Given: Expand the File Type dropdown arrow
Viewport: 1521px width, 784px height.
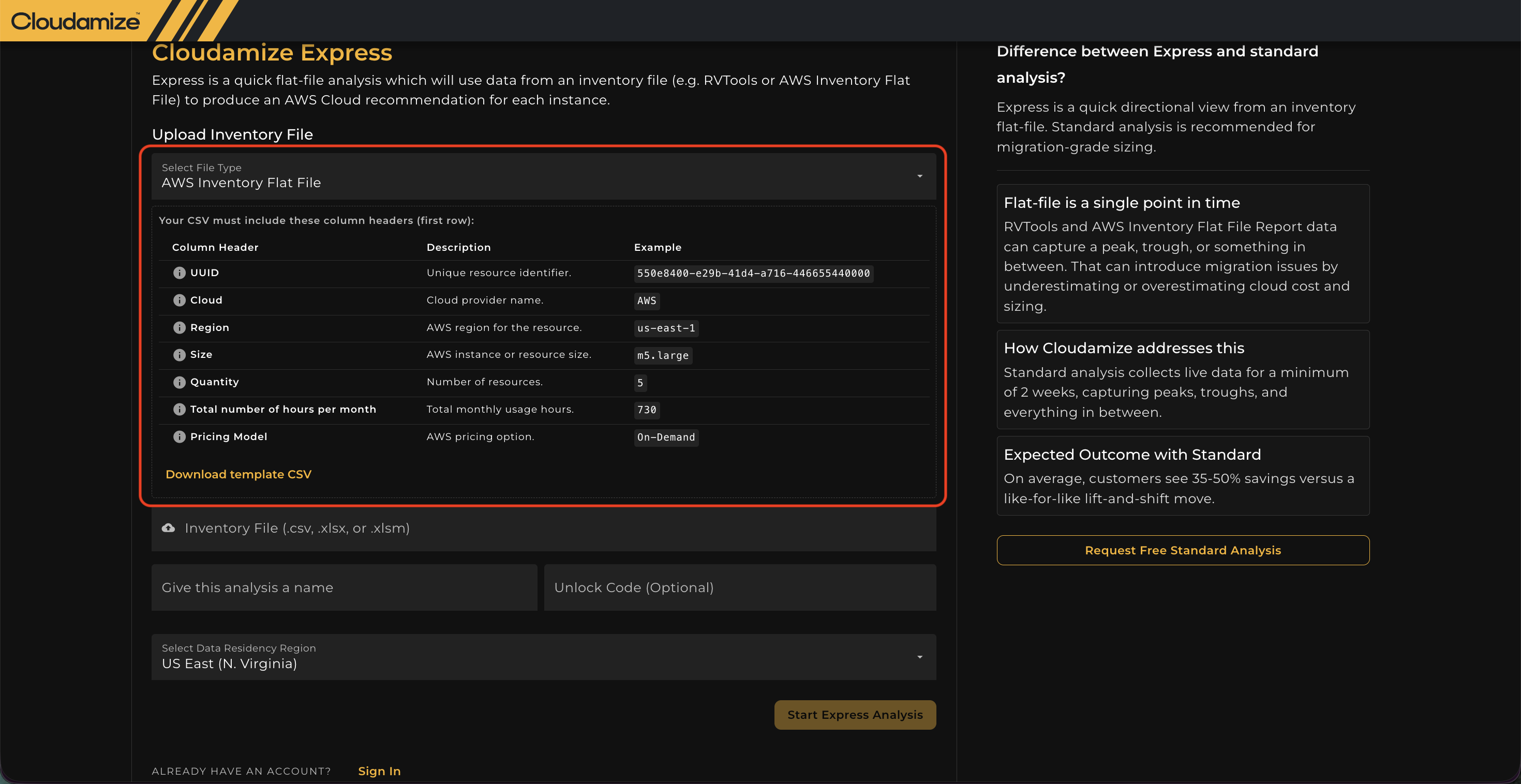Looking at the screenshot, I should tap(920, 176).
